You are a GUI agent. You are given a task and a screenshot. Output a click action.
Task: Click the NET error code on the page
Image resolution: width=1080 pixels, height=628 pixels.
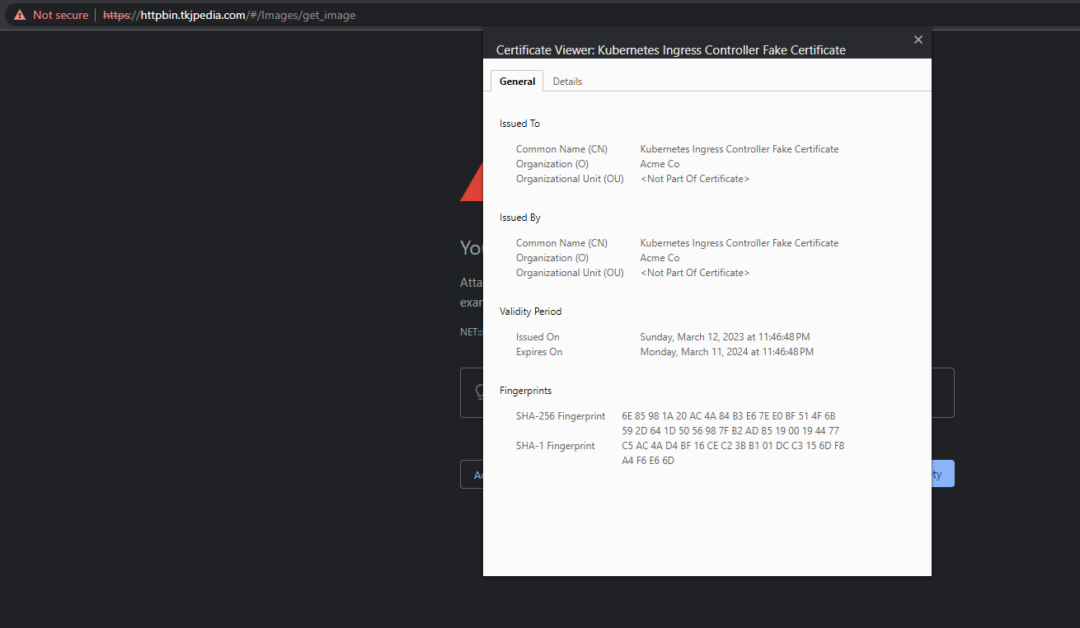470,331
